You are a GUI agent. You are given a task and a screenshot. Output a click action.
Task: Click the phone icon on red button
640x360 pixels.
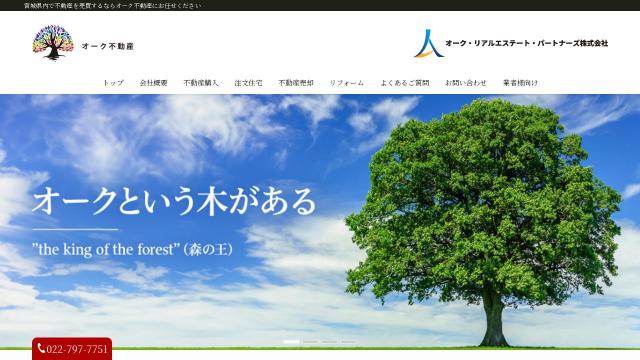click(x=41, y=348)
